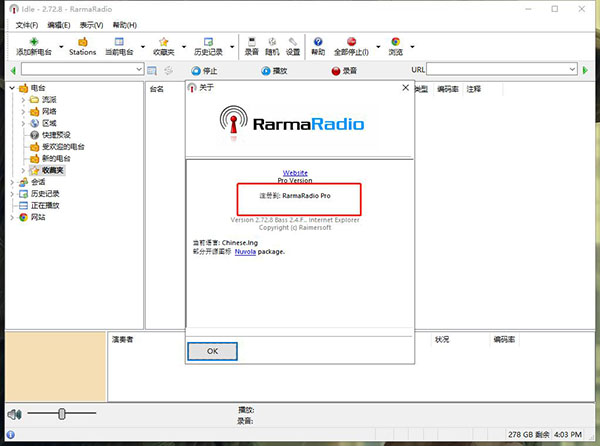Expand the History (历史记录) tree node
Viewport: 600px width, 446px height.
pos(12,194)
